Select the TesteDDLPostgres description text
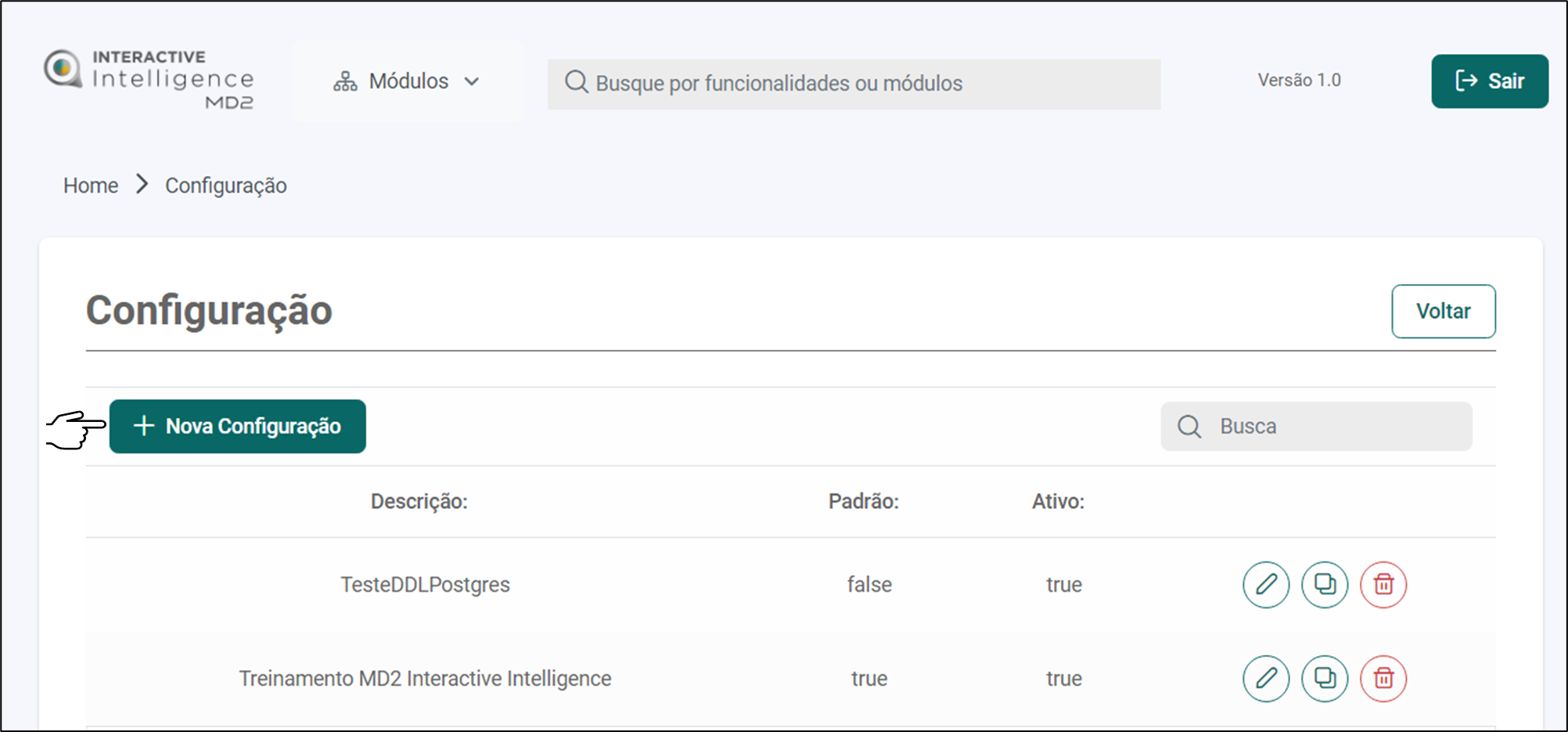This screenshot has height=732, width=1568. pyautogui.click(x=425, y=585)
